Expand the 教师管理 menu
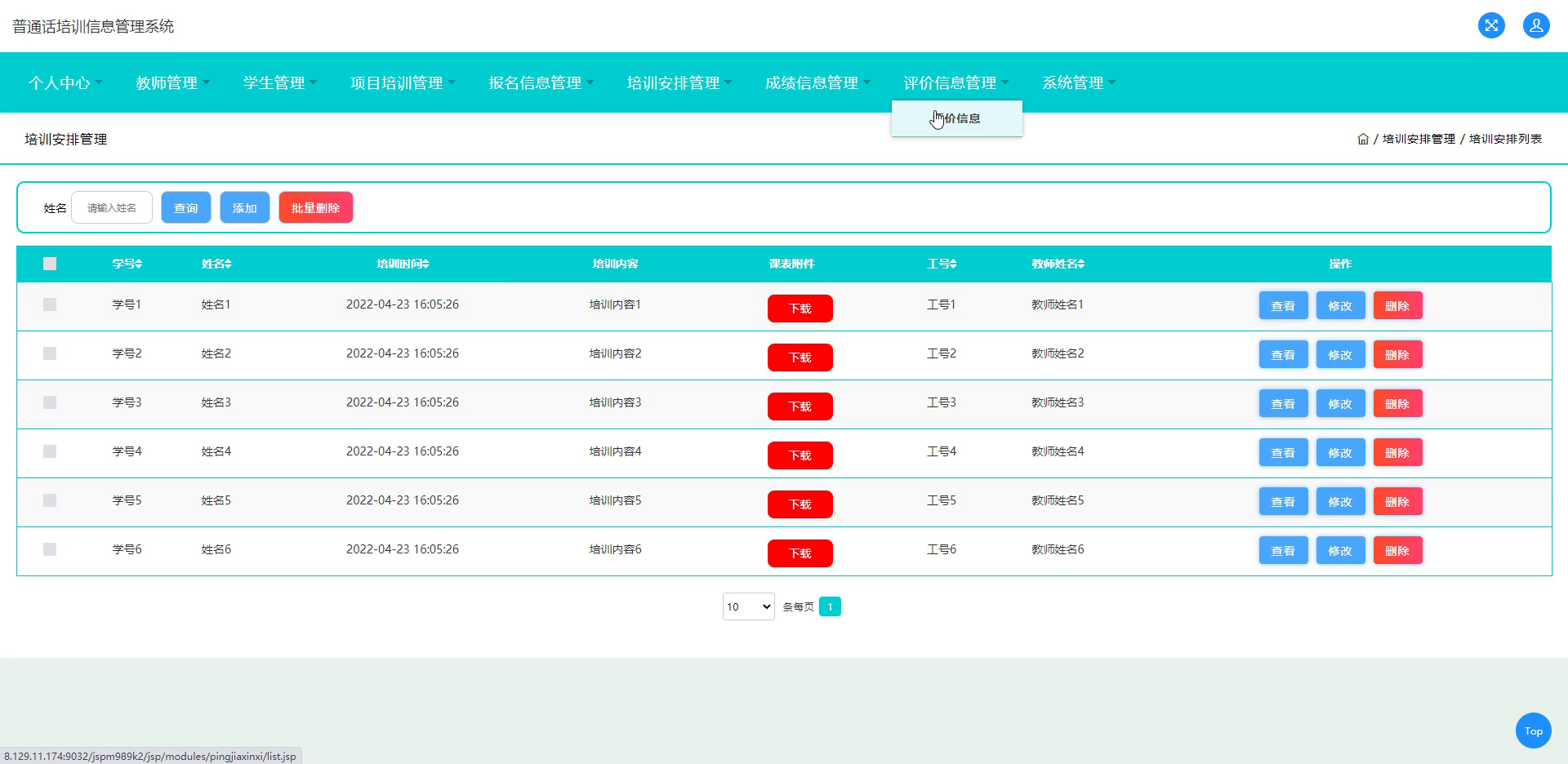 172,82
